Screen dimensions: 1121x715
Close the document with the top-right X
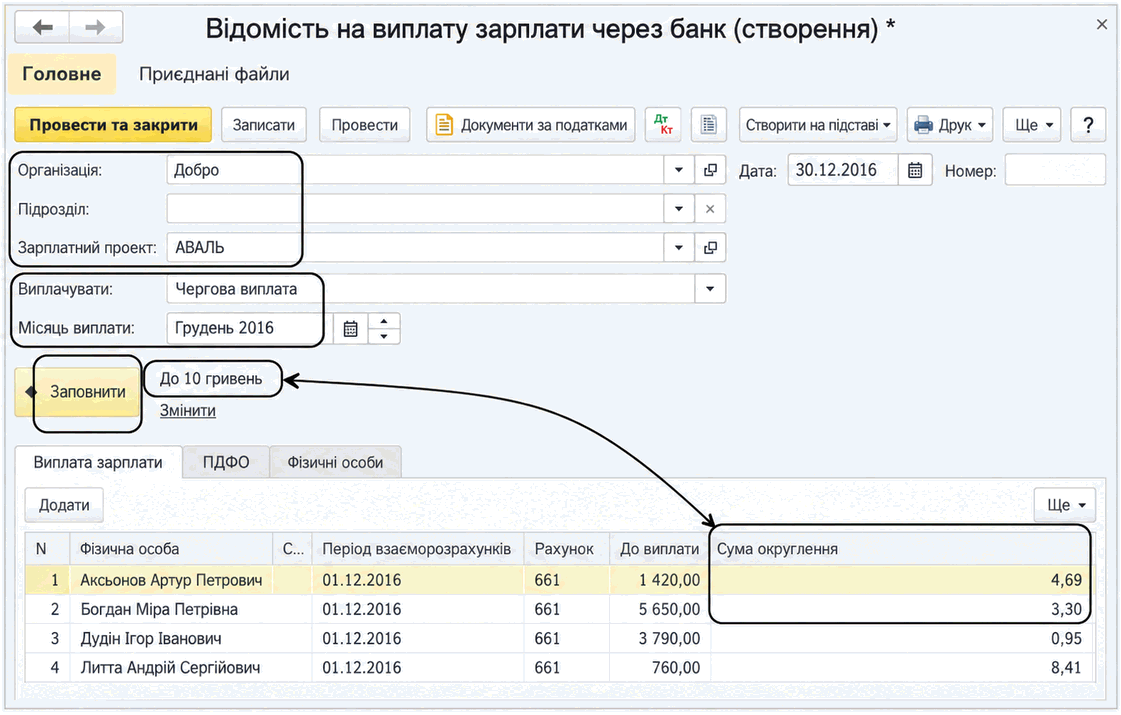(x=1102, y=24)
